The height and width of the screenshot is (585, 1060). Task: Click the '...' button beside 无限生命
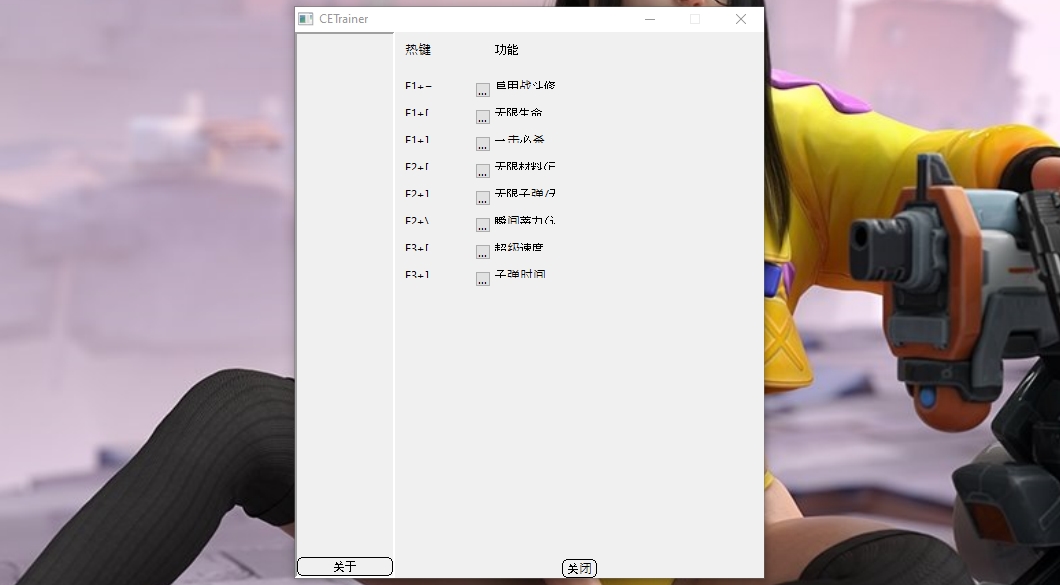tap(483, 117)
